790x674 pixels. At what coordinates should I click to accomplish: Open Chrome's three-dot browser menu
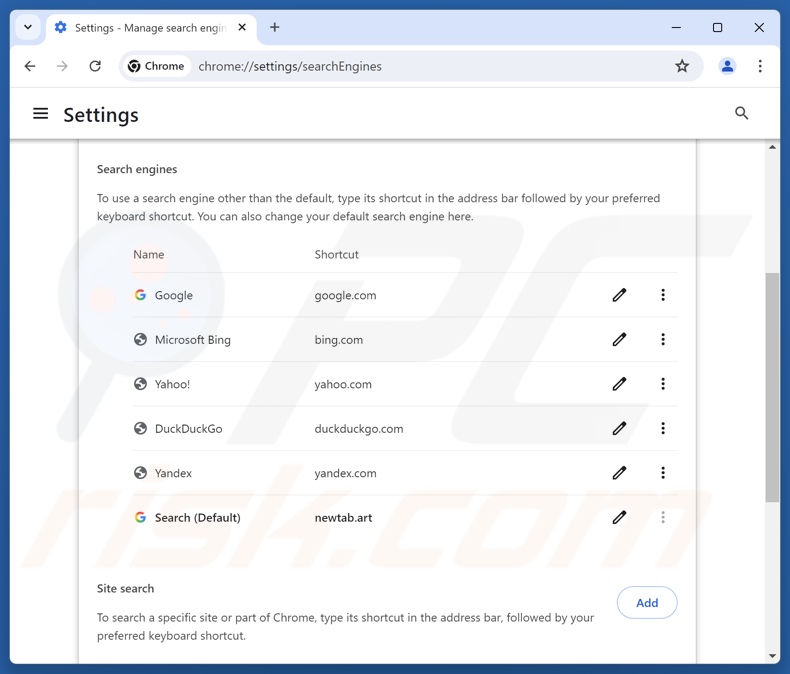coord(760,66)
